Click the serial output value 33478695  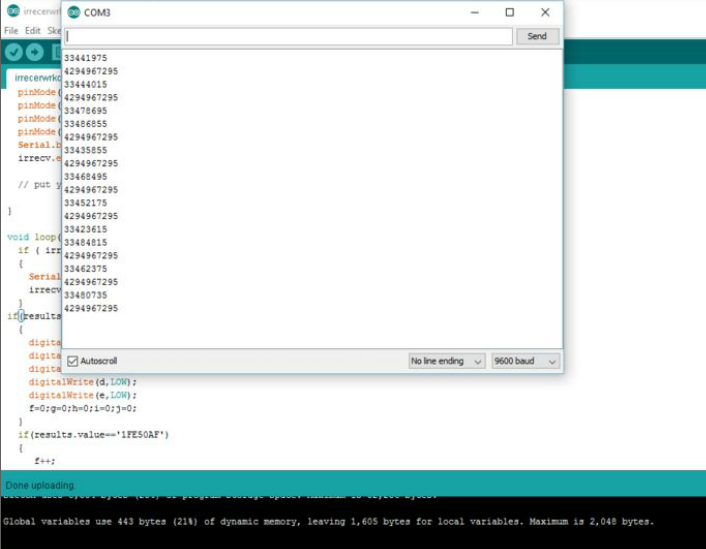pos(86,111)
